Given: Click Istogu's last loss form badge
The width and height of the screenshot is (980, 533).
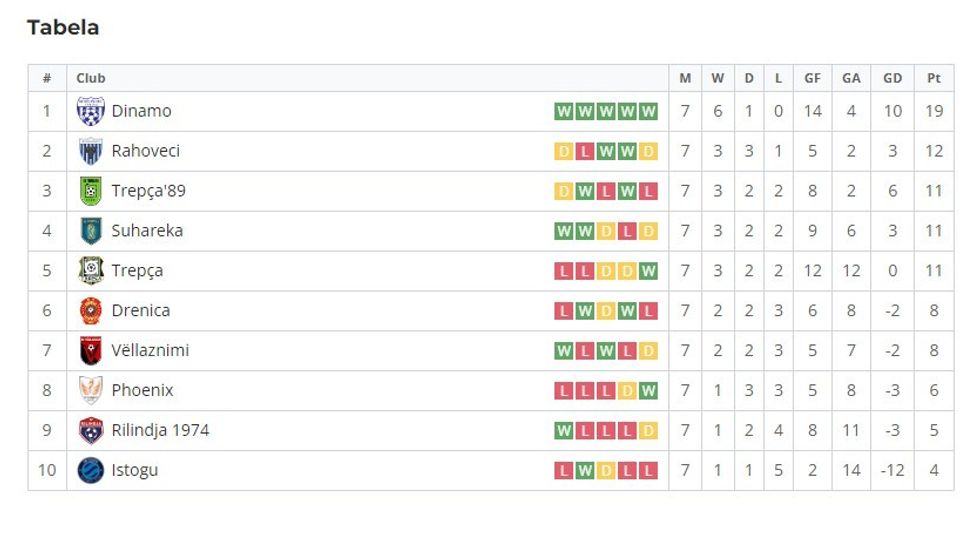Looking at the screenshot, I should [x=649, y=471].
